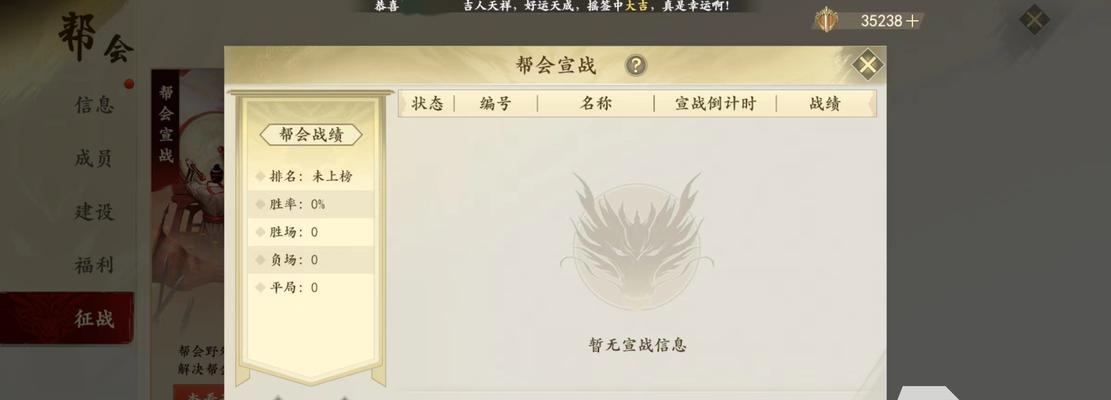Image resolution: width=1111 pixels, height=400 pixels.
Task: Select the 宣战倒计时 column header
Action: pyautogui.click(x=715, y=103)
